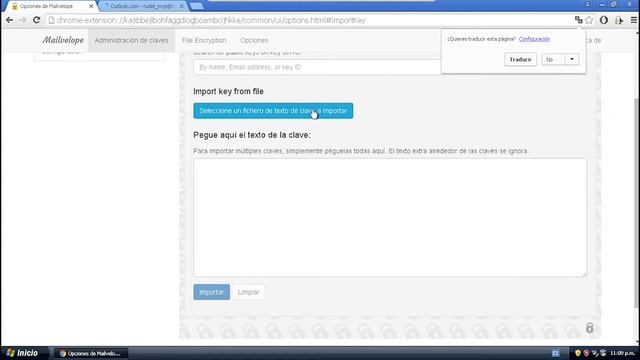This screenshot has width=640, height=360.
Task: Go to File Encryption section
Action: 204,40
